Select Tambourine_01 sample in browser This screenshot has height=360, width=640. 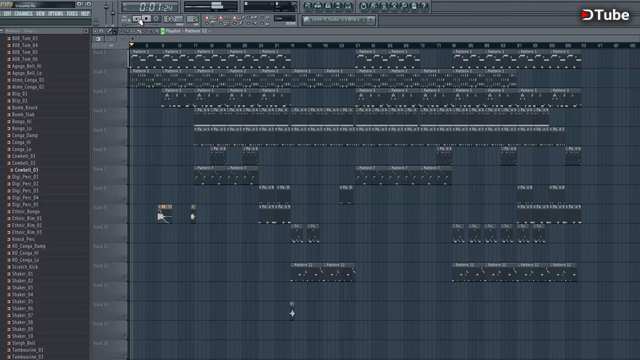click(27, 350)
